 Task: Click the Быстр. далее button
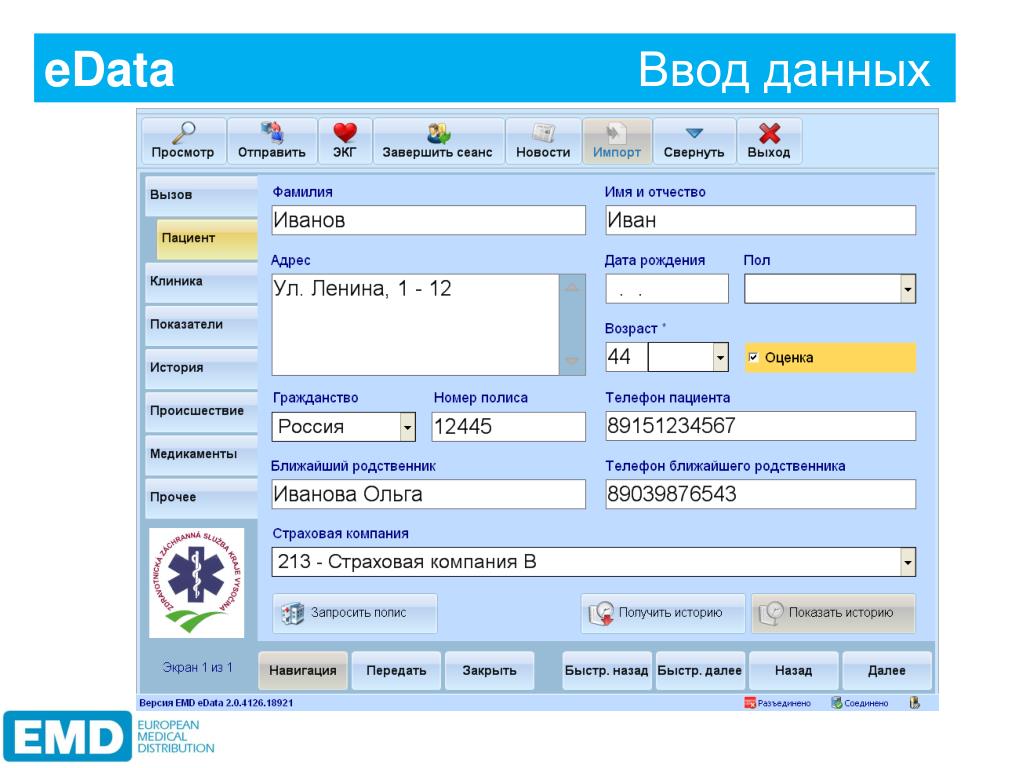(699, 671)
